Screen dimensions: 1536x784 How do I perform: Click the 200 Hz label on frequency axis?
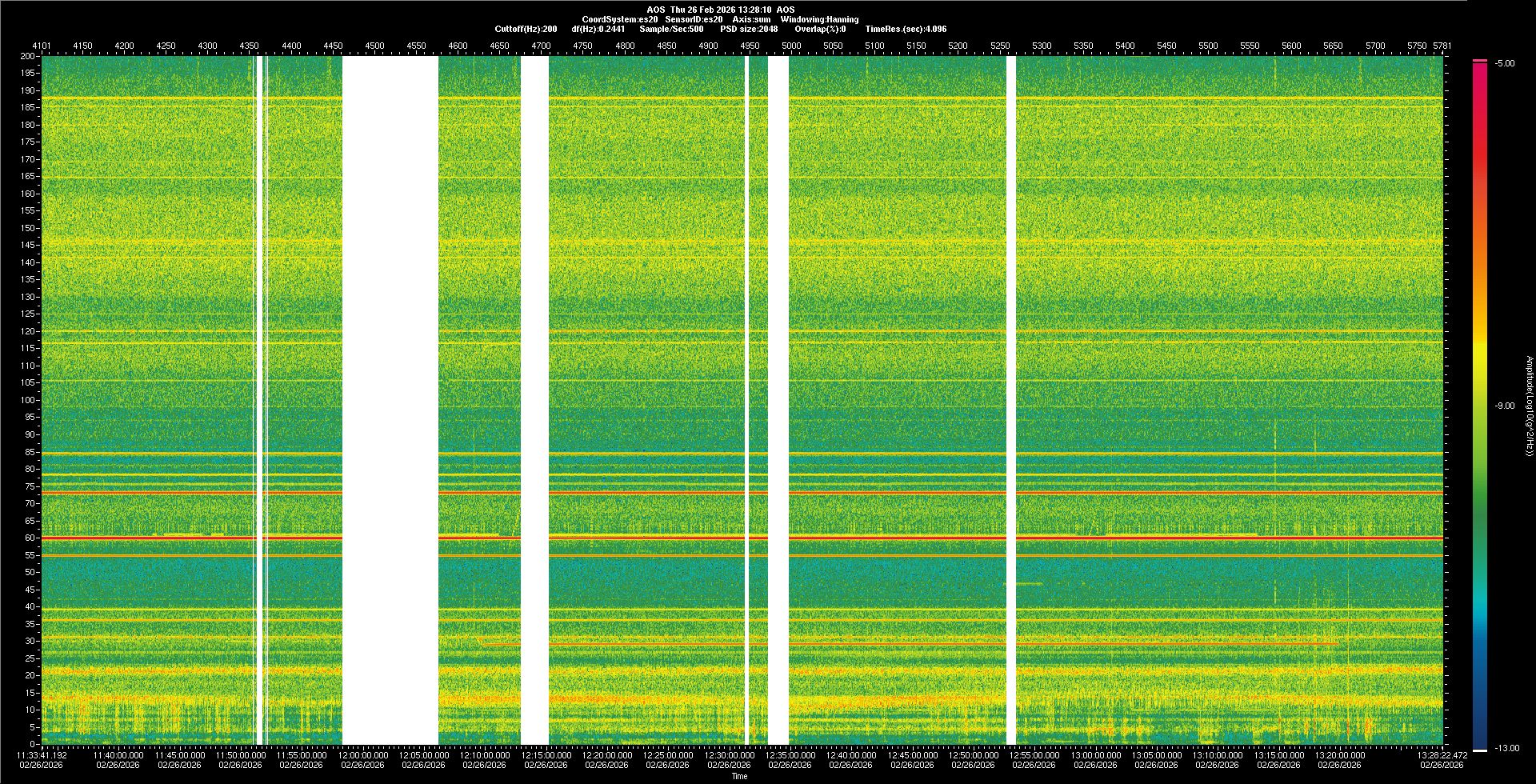point(27,57)
